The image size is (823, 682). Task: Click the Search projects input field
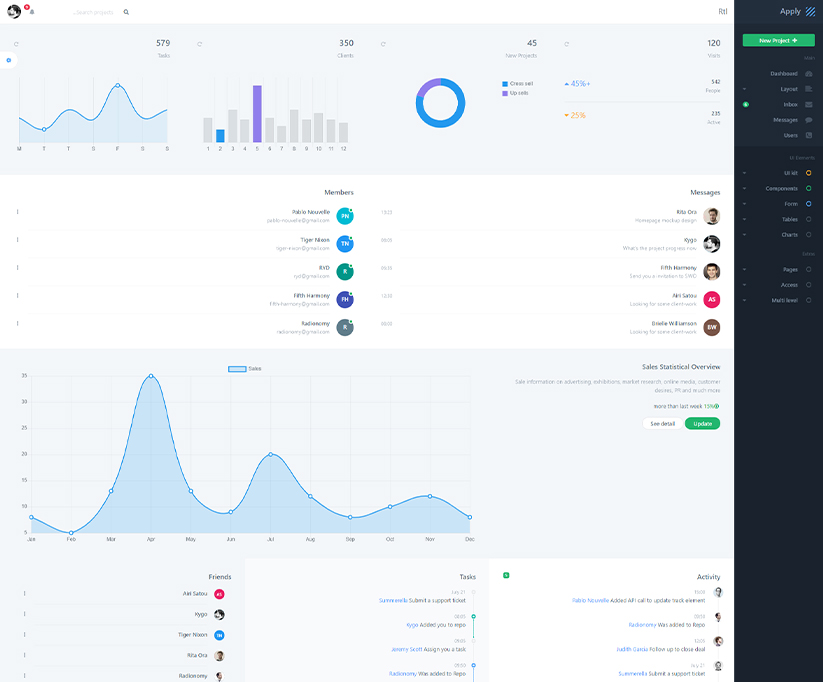pyautogui.click(x=95, y=12)
